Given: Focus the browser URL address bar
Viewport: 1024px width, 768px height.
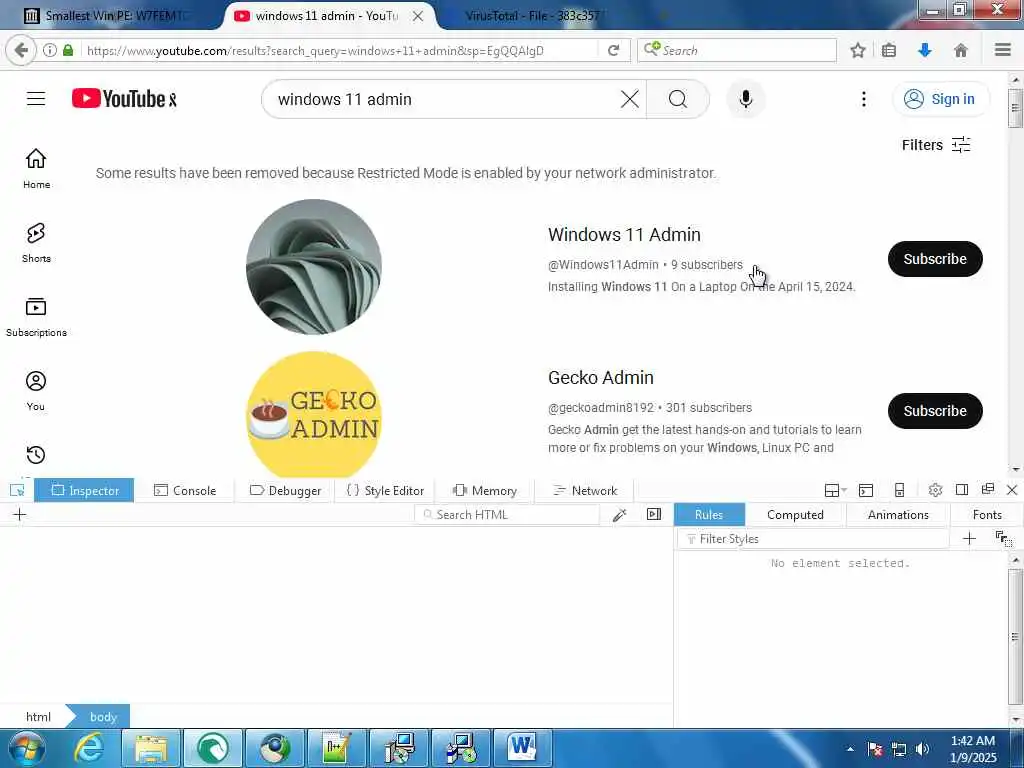Looking at the screenshot, I should (340, 50).
